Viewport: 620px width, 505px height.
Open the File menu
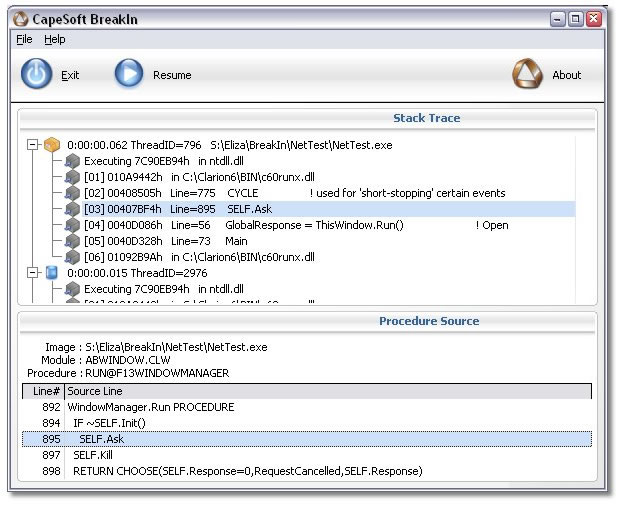tap(24, 39)
